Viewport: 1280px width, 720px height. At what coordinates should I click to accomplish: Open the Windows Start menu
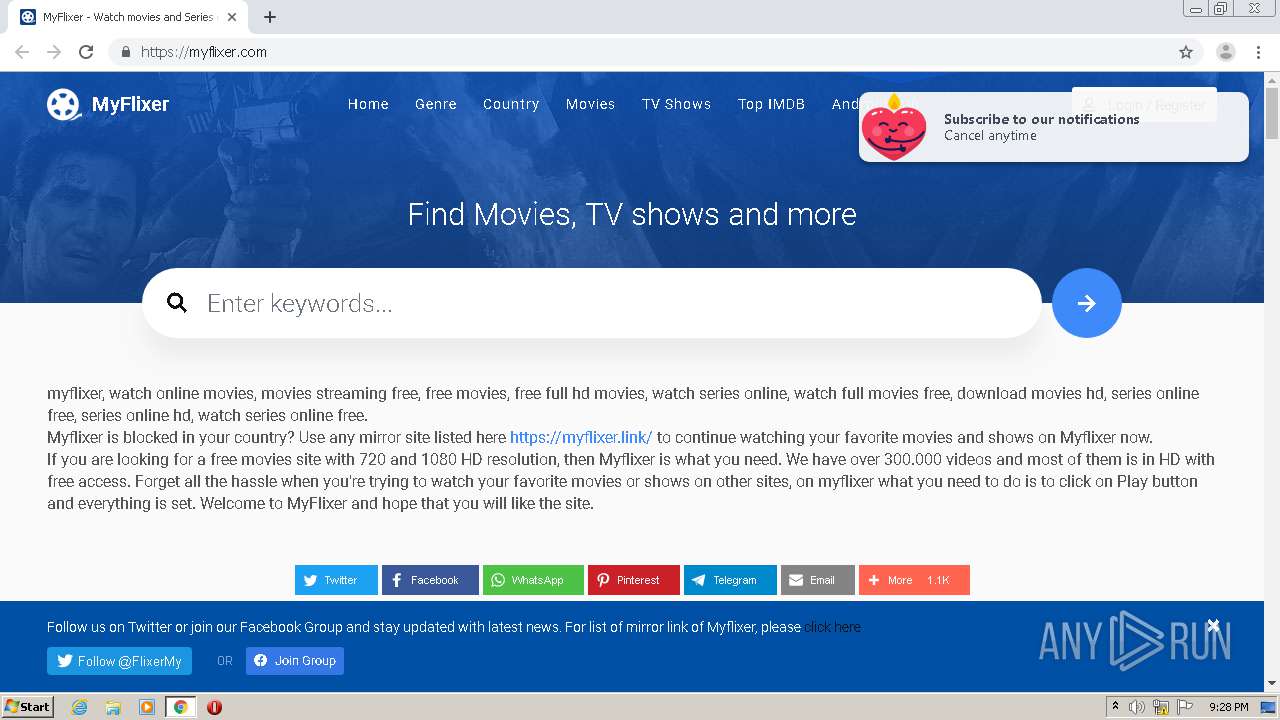pyautogui.click(x=27, y=707)
